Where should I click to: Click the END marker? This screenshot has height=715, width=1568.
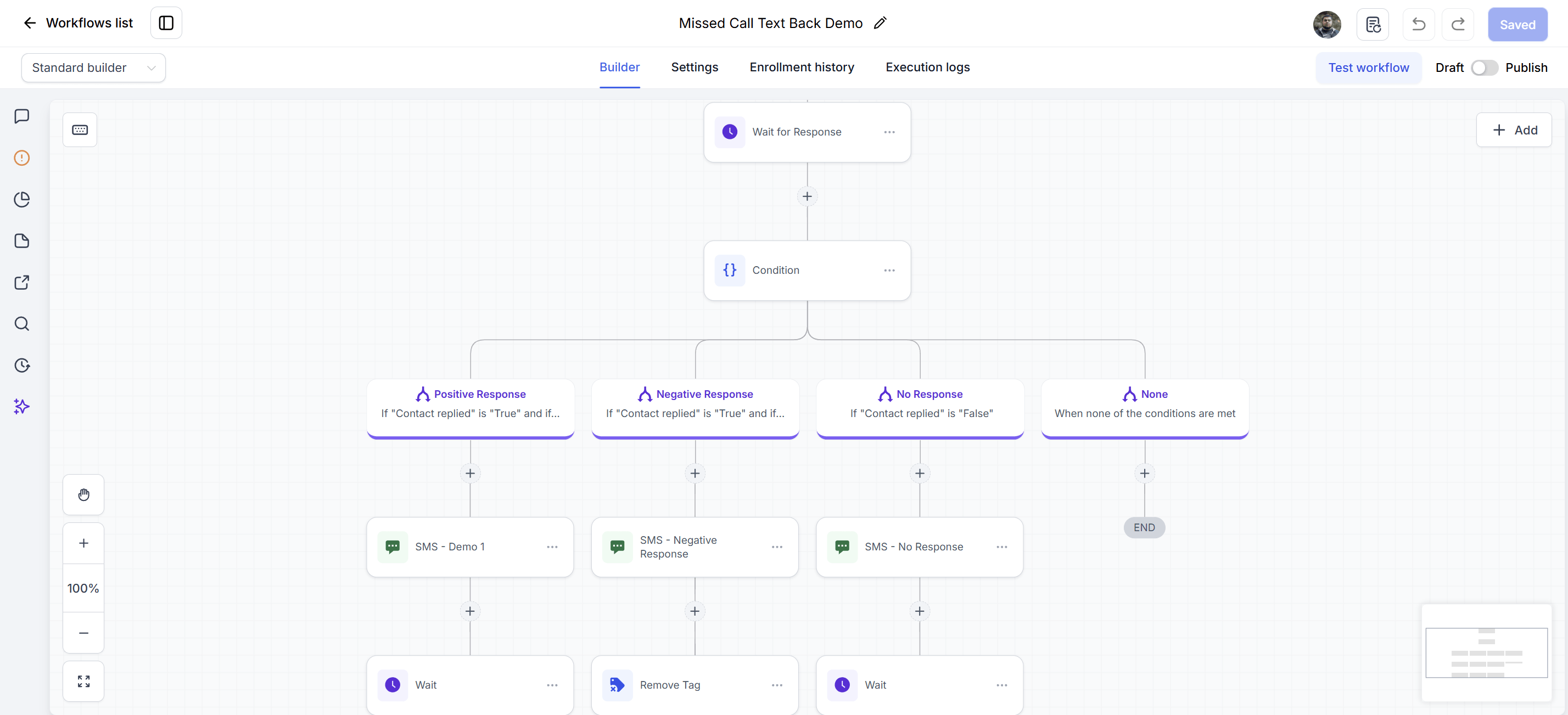(1144, 527)
